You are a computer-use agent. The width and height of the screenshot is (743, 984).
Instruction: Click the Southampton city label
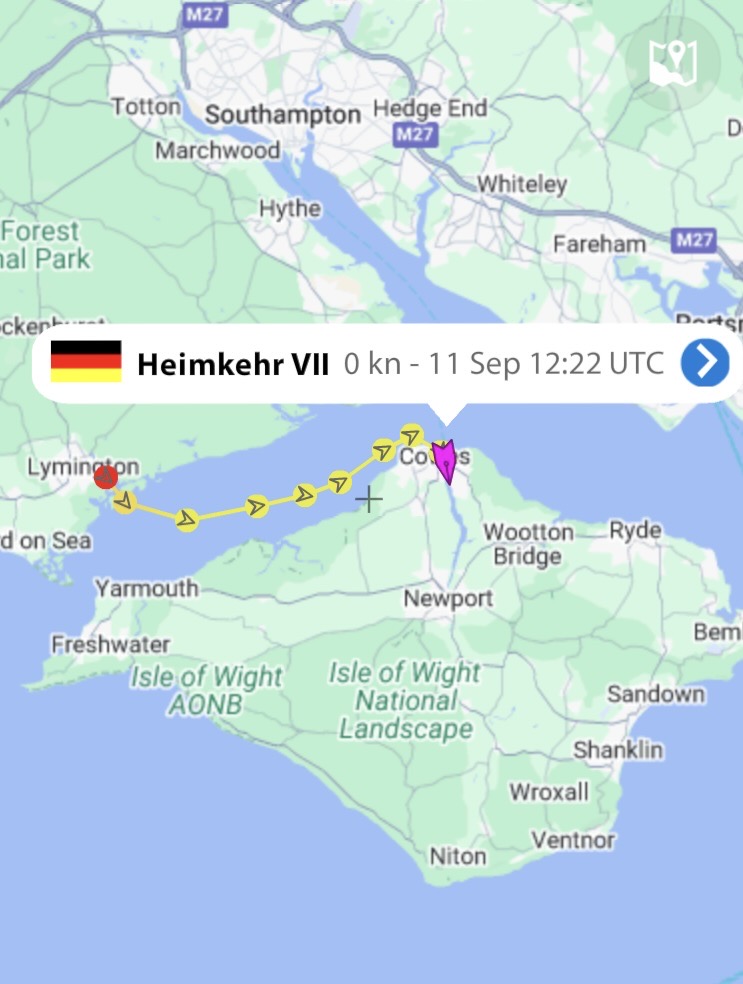pyautogui.click(x=283, y=115)
